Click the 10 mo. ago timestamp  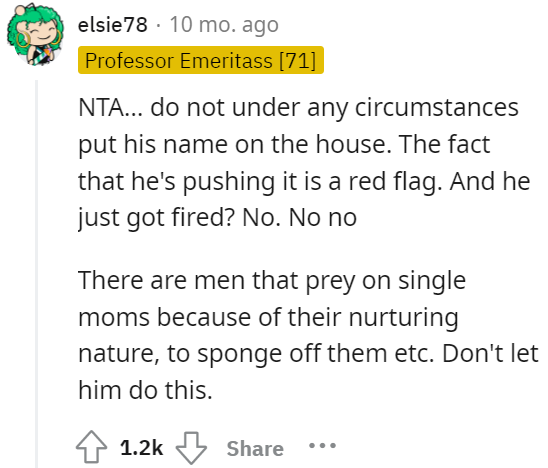[224, 25]
